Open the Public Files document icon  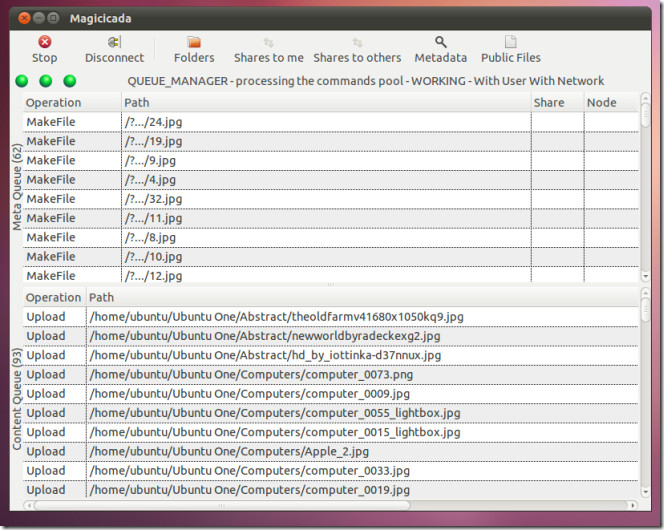(x=511, y=42)
